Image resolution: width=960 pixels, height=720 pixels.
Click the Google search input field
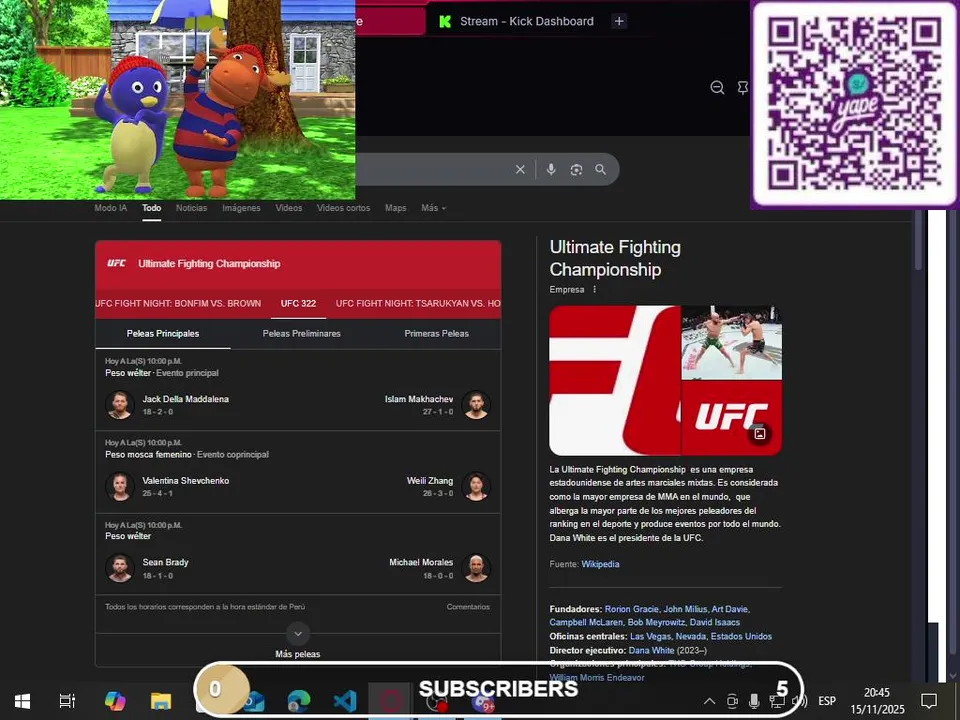click(x=433, y=170)
